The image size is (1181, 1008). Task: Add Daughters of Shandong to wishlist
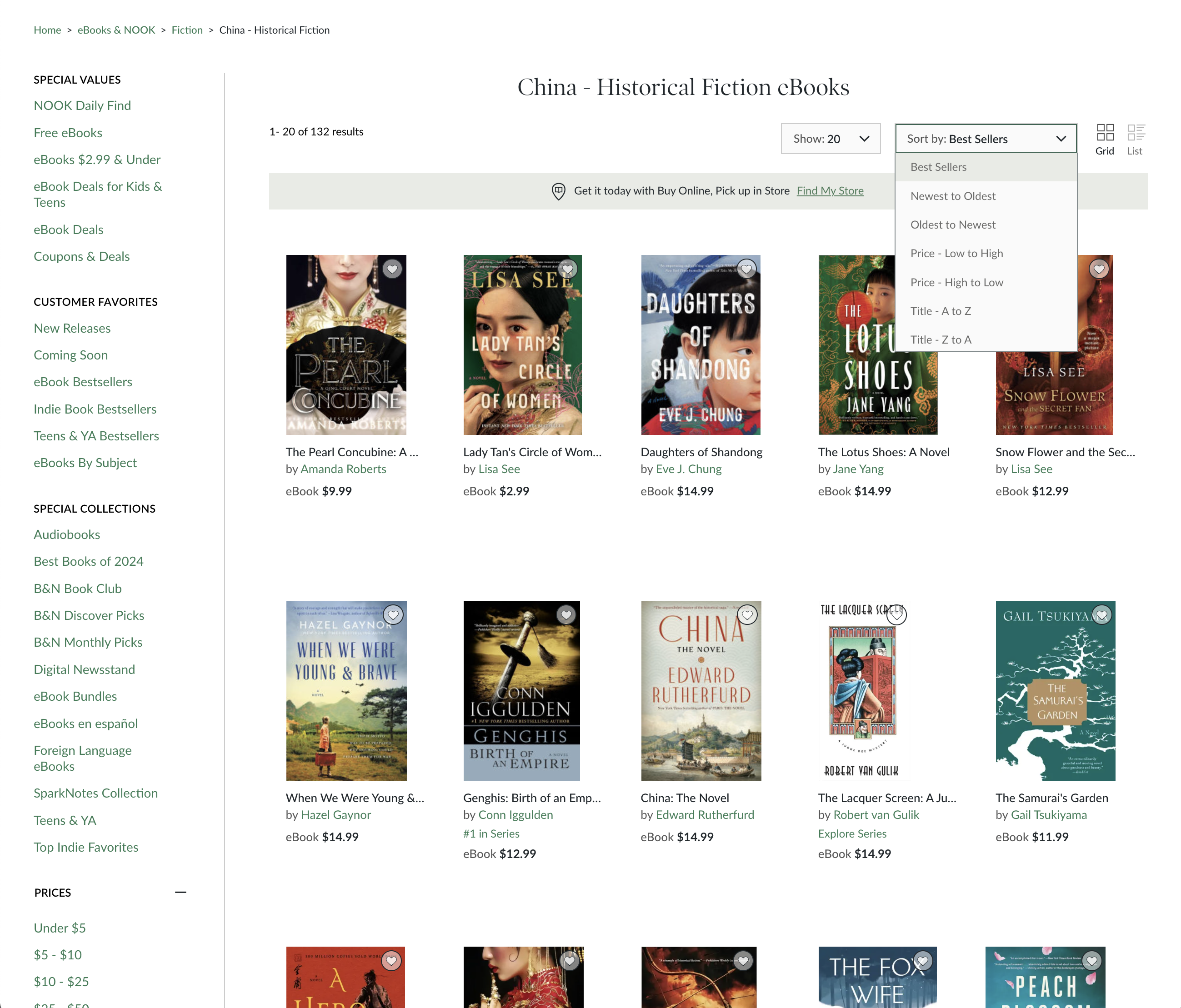tap(747, 269)
